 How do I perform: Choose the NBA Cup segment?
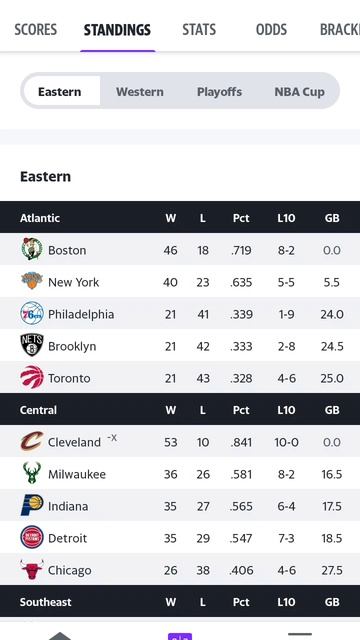click(299, 91)
